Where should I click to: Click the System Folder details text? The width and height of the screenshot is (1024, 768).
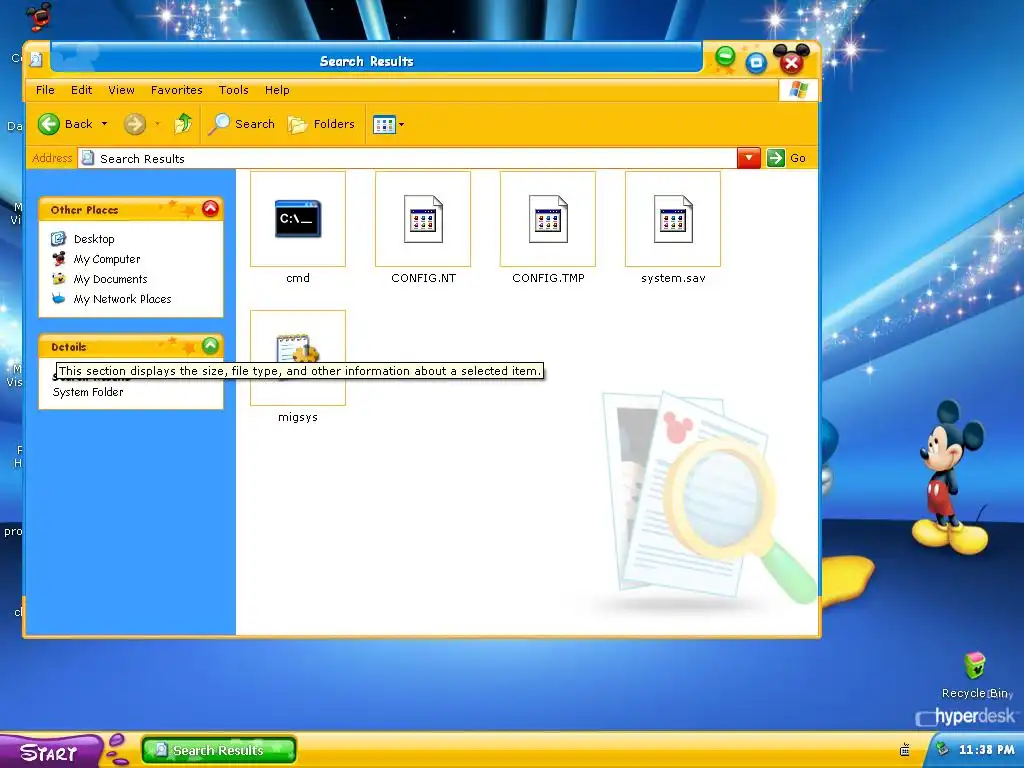88,392
